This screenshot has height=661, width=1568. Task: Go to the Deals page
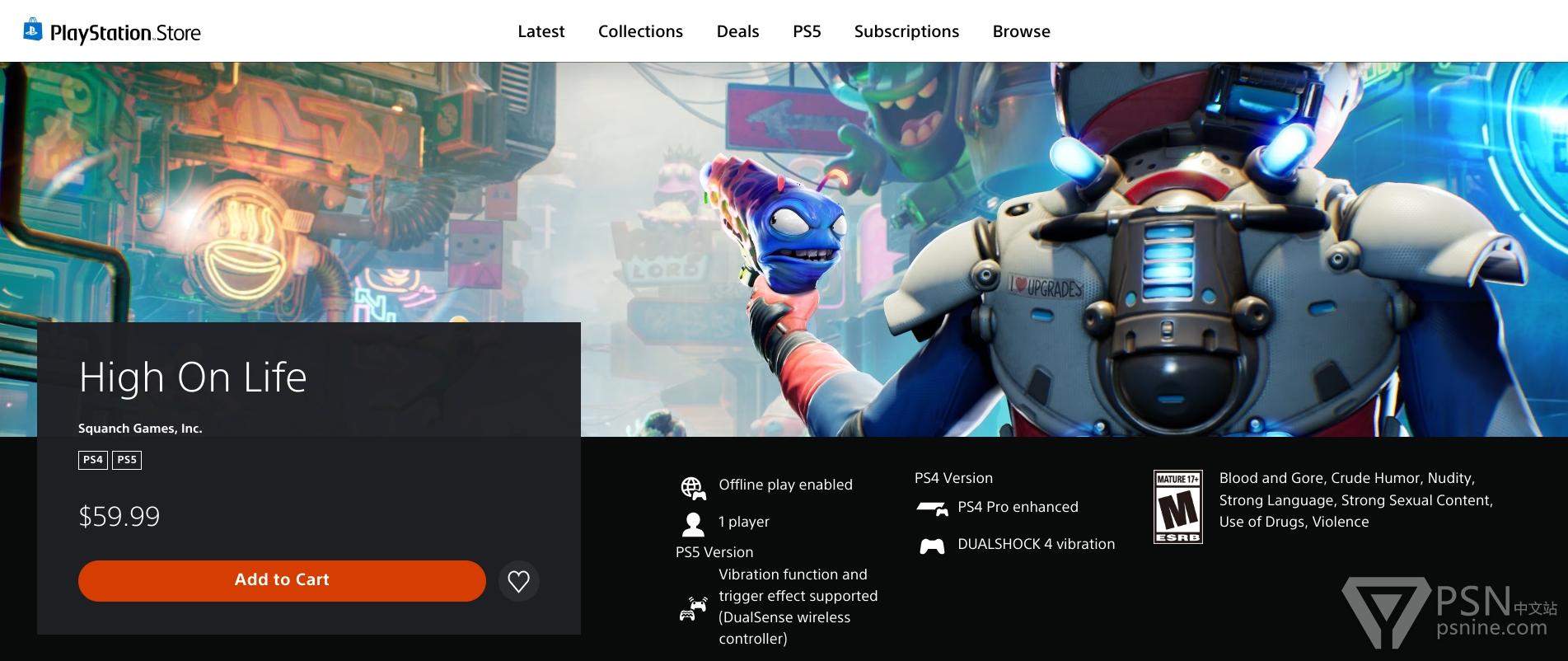(737, 31)
